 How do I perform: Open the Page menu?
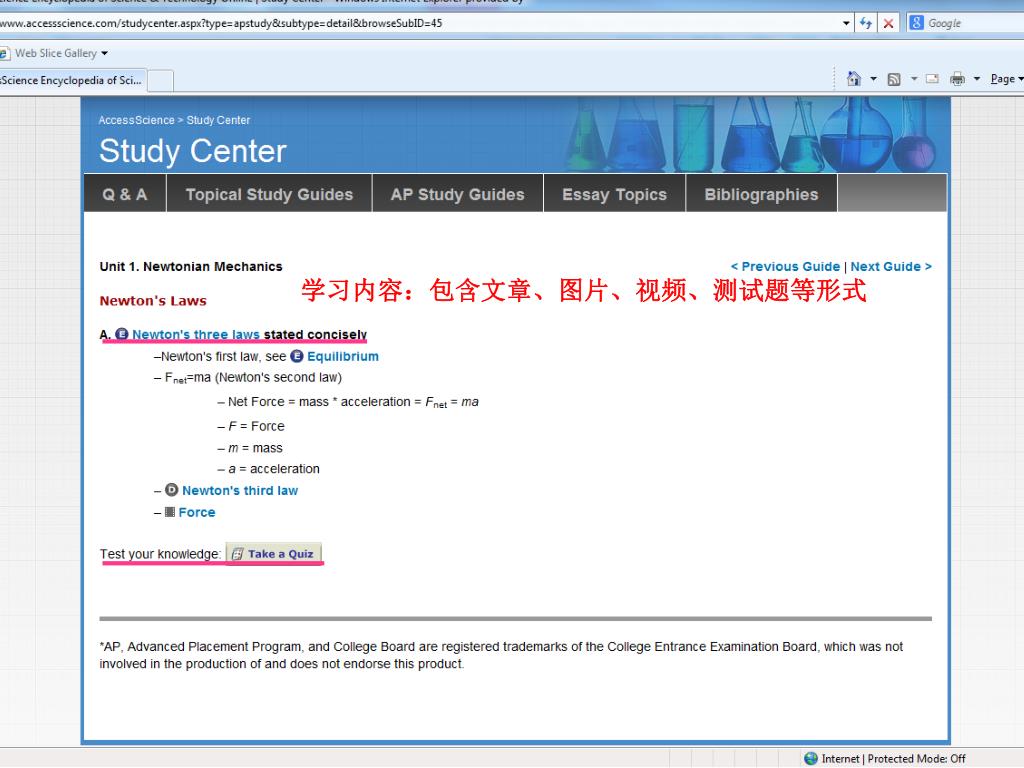1006,79
